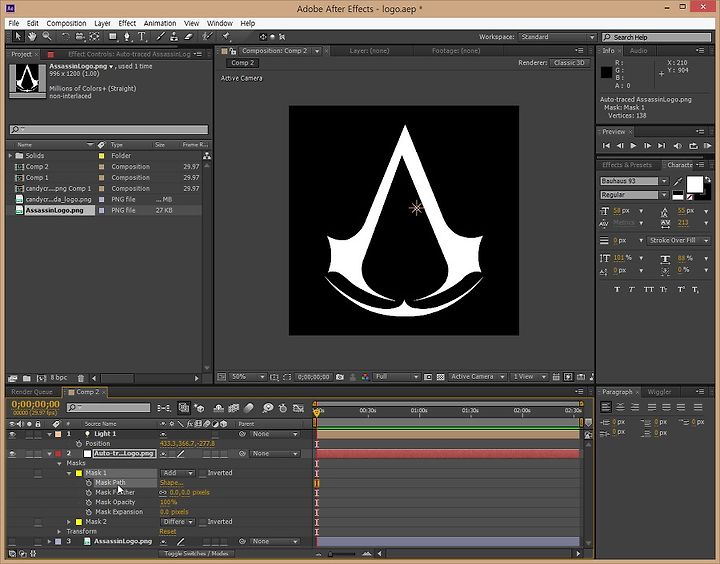Click the Draft 3D icon in timeline
Screen dimensions: 720x564
199,408
